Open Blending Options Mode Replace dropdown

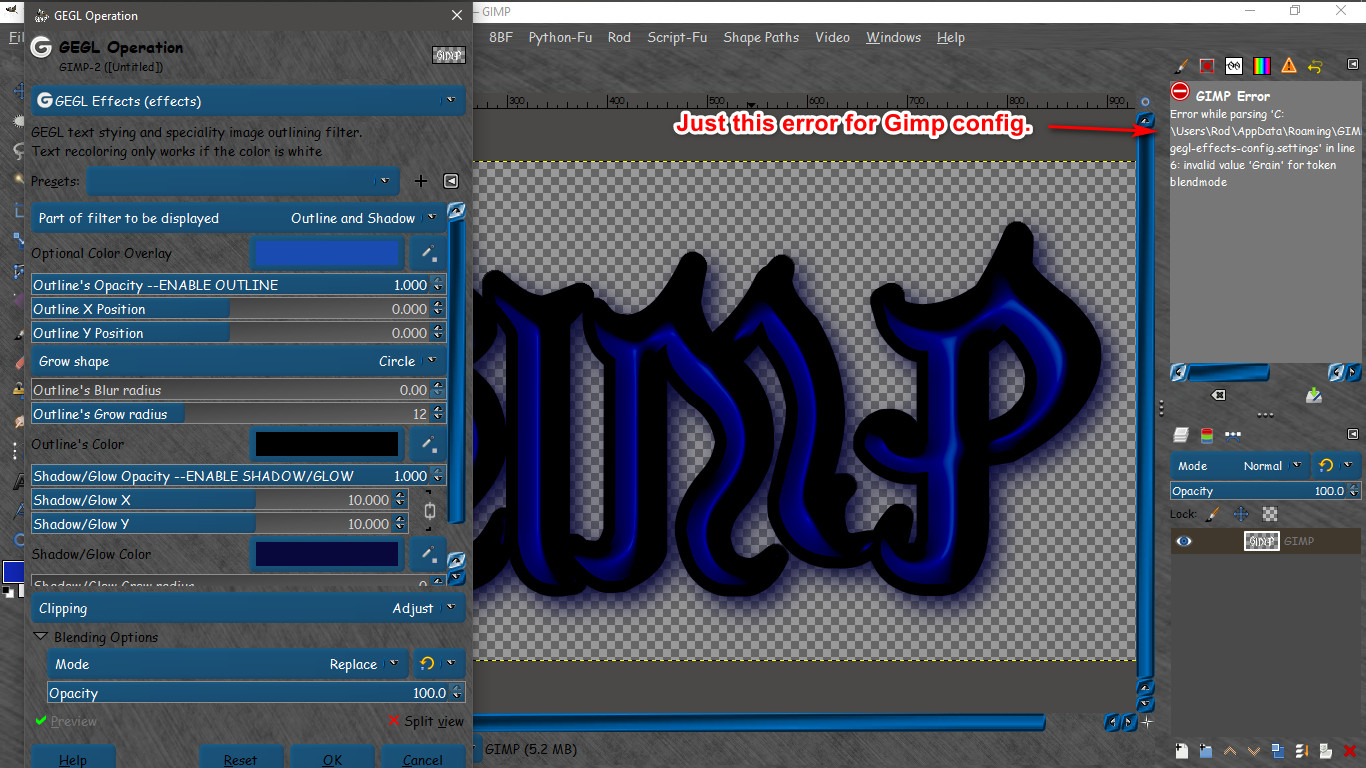[x=228, y=664]
